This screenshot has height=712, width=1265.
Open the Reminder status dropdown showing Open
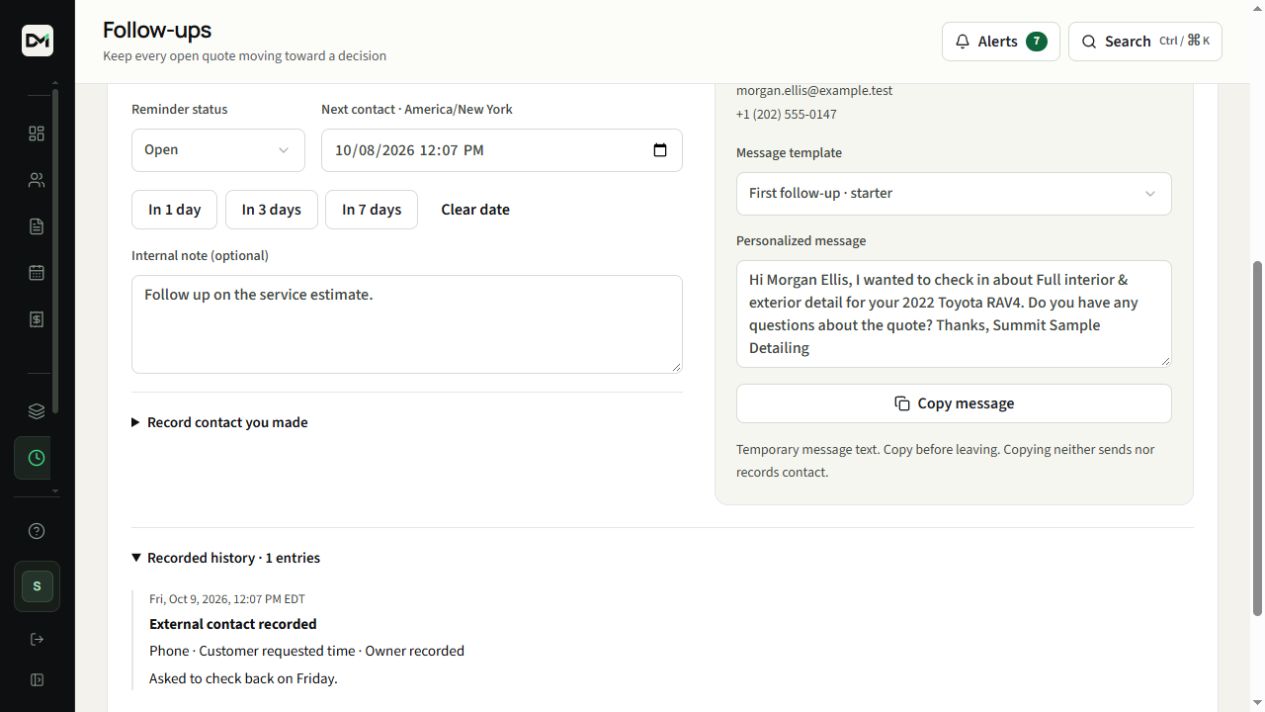pos(218,150)
